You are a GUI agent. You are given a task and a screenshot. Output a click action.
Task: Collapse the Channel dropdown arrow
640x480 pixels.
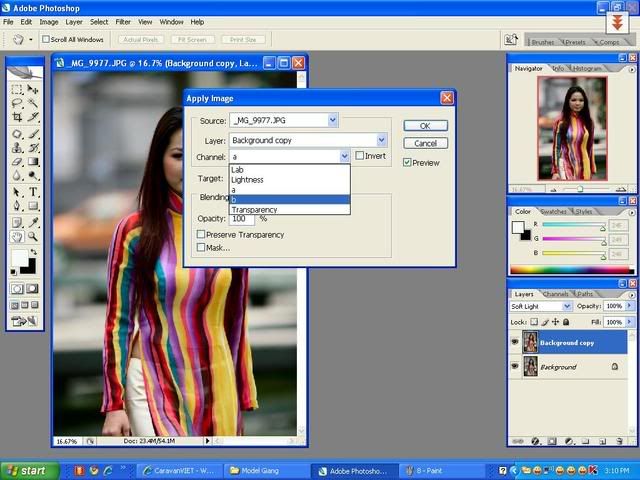344,156
